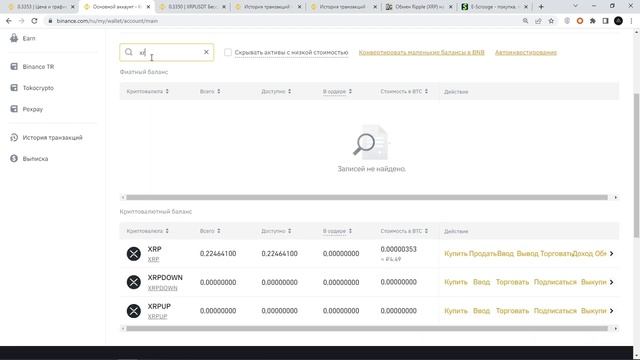Viewport: 640px width, 360px height.
Task: Click Торговать in the XRPUP row
Action: pos(512,311)
